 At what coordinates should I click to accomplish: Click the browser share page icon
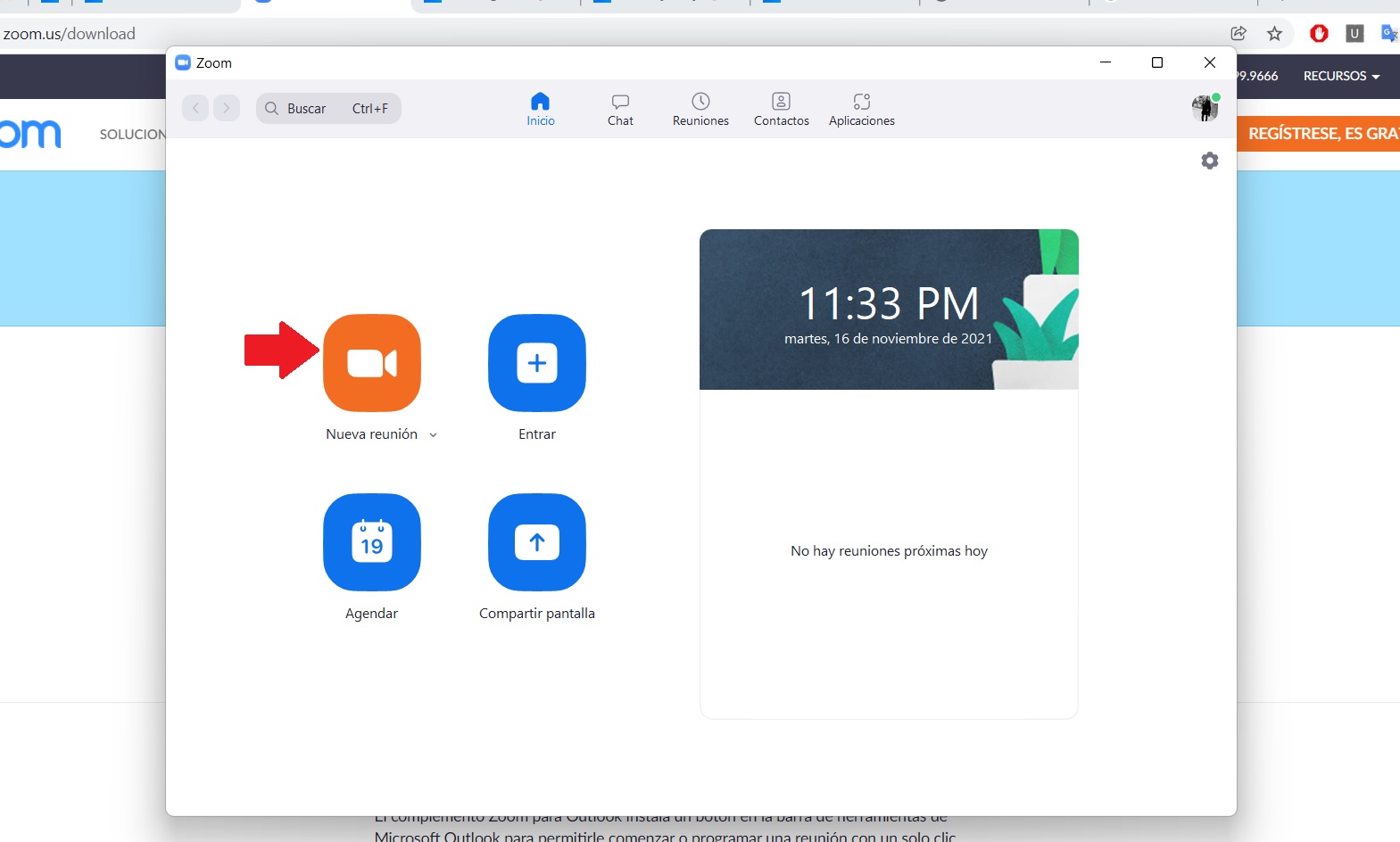coord(1238,34)
